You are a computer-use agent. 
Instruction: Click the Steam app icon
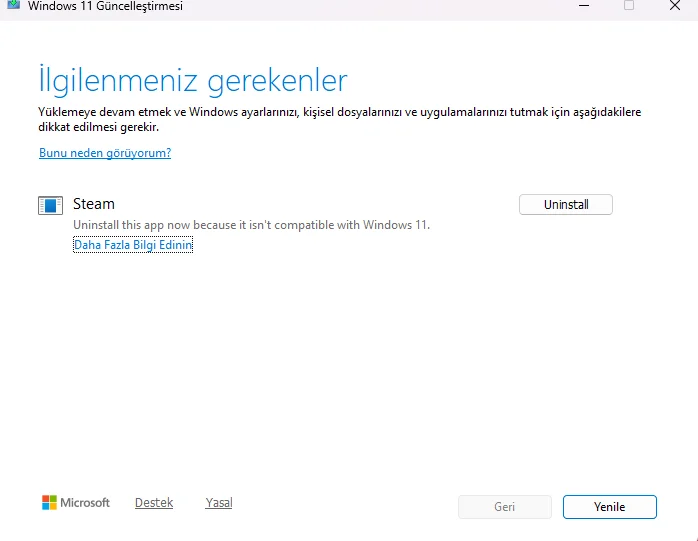50,205
